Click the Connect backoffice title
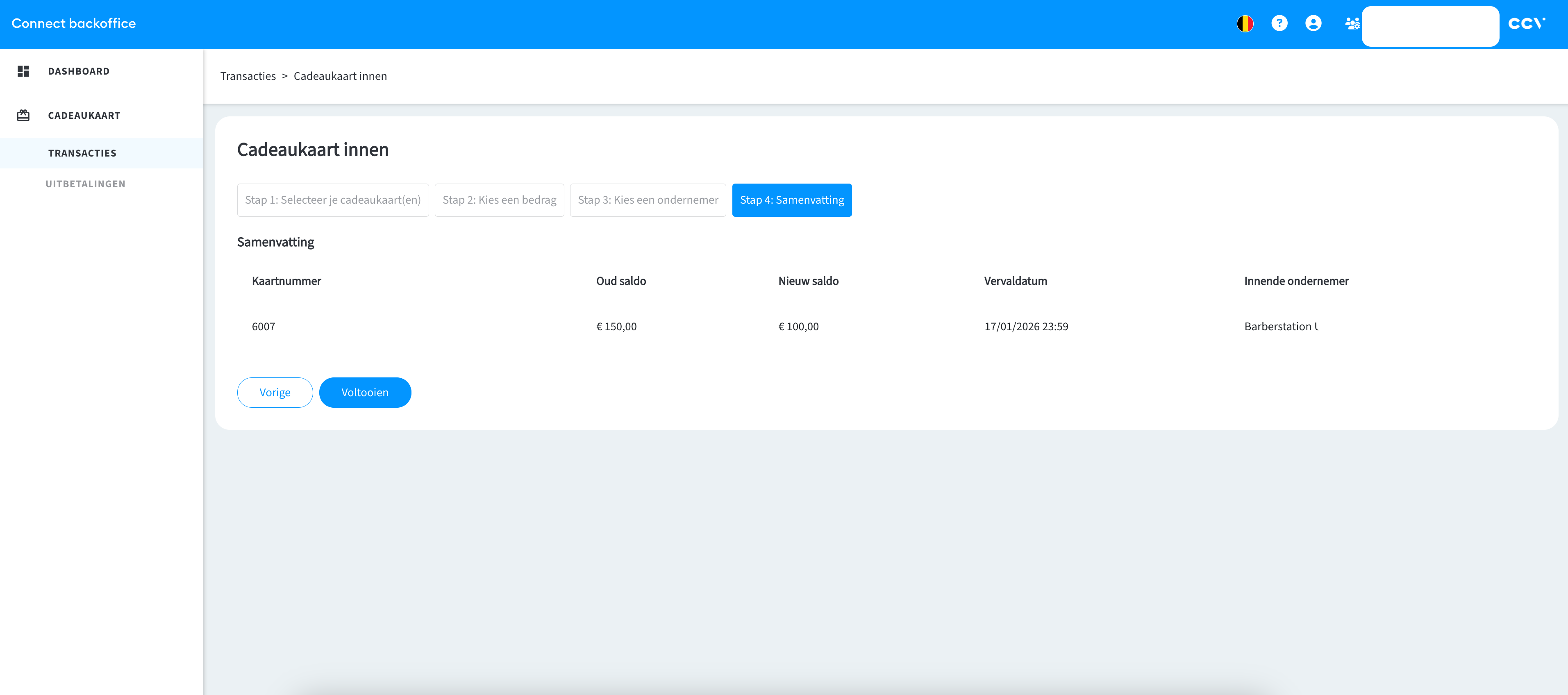This screenshot has width=1568, height=695. pos(74,24)
